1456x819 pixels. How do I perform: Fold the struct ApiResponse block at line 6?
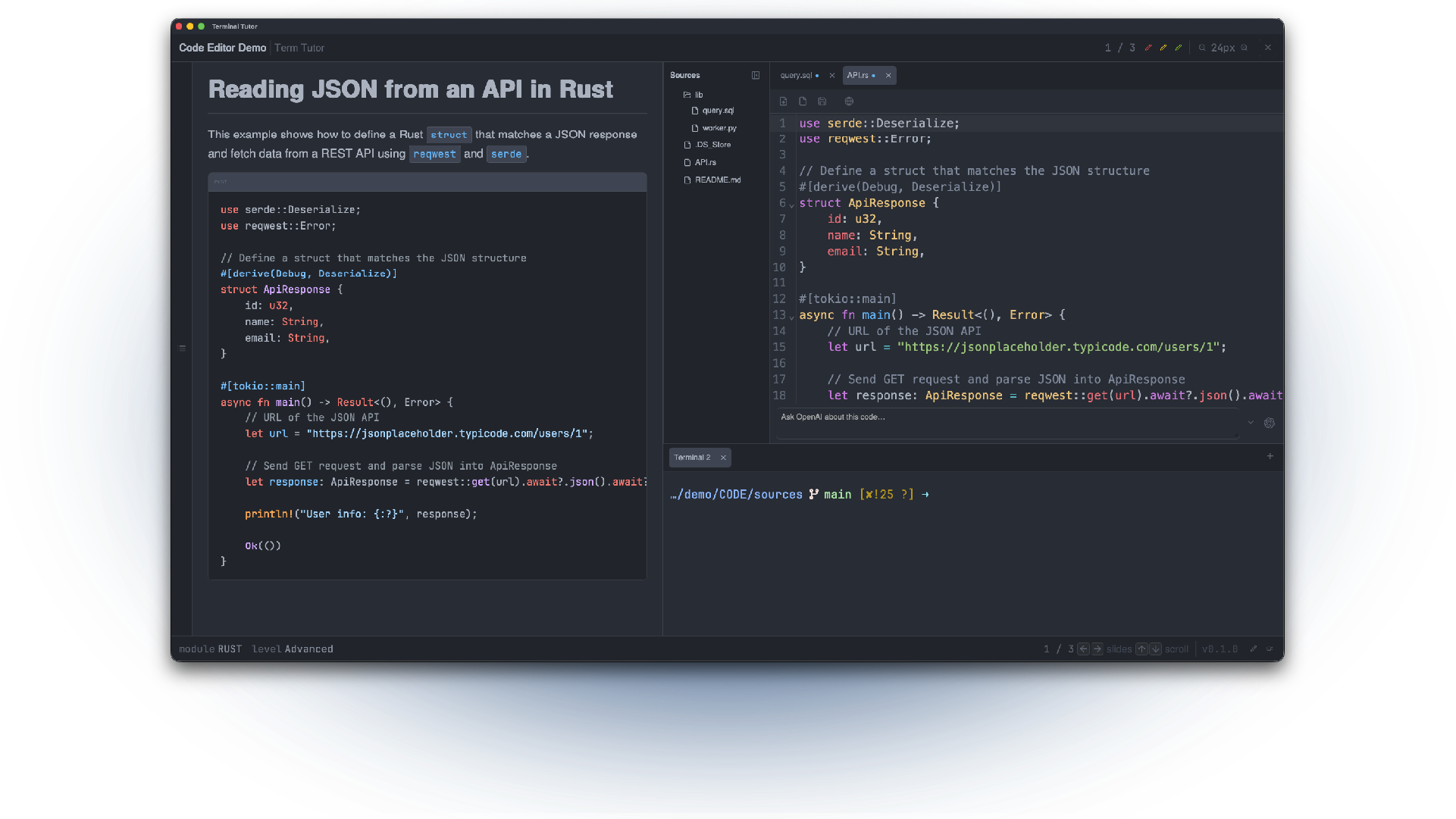point(792,205)
